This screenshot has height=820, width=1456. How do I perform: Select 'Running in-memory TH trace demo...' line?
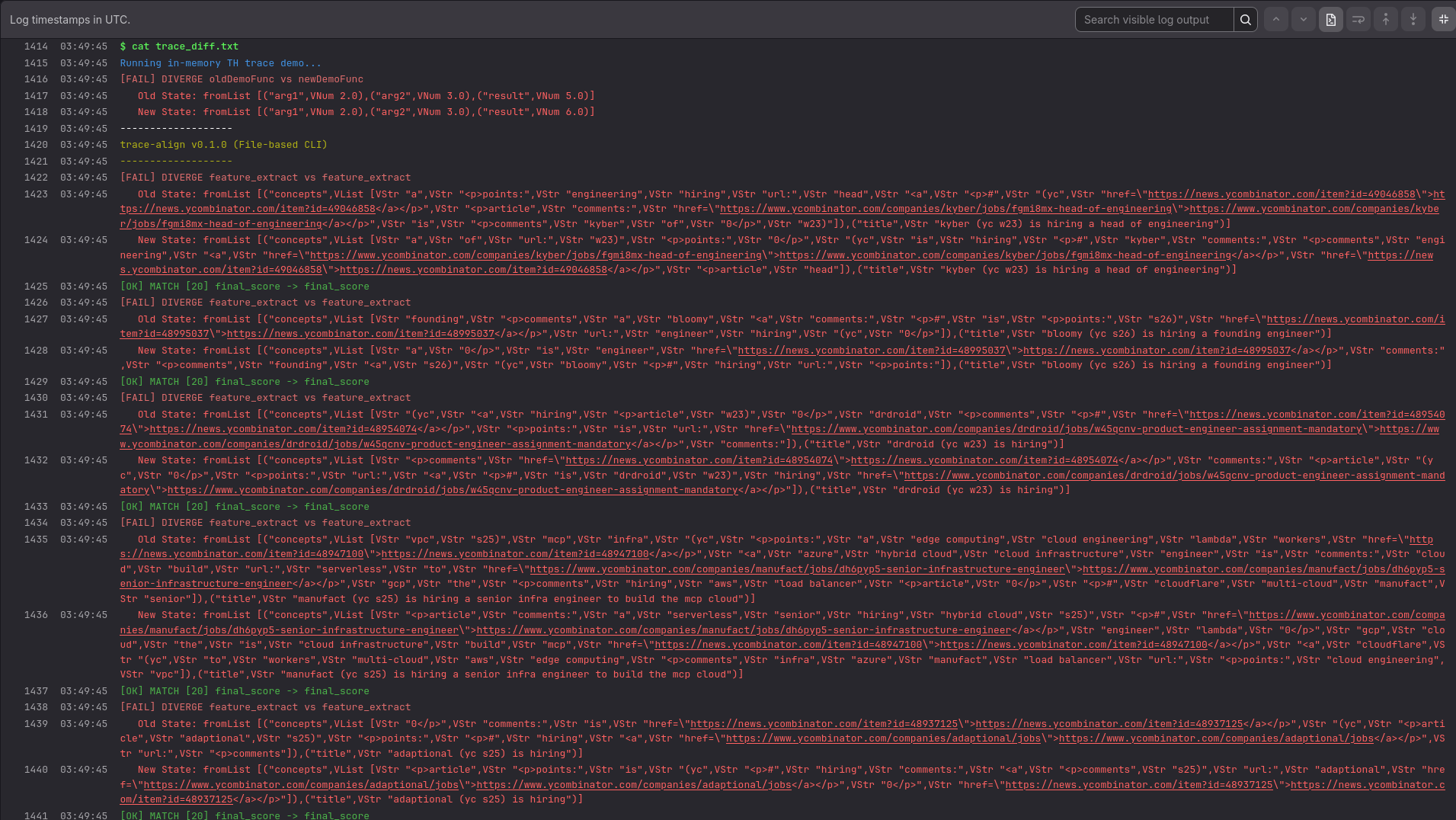pyautogui.click(x=221, y=63)
